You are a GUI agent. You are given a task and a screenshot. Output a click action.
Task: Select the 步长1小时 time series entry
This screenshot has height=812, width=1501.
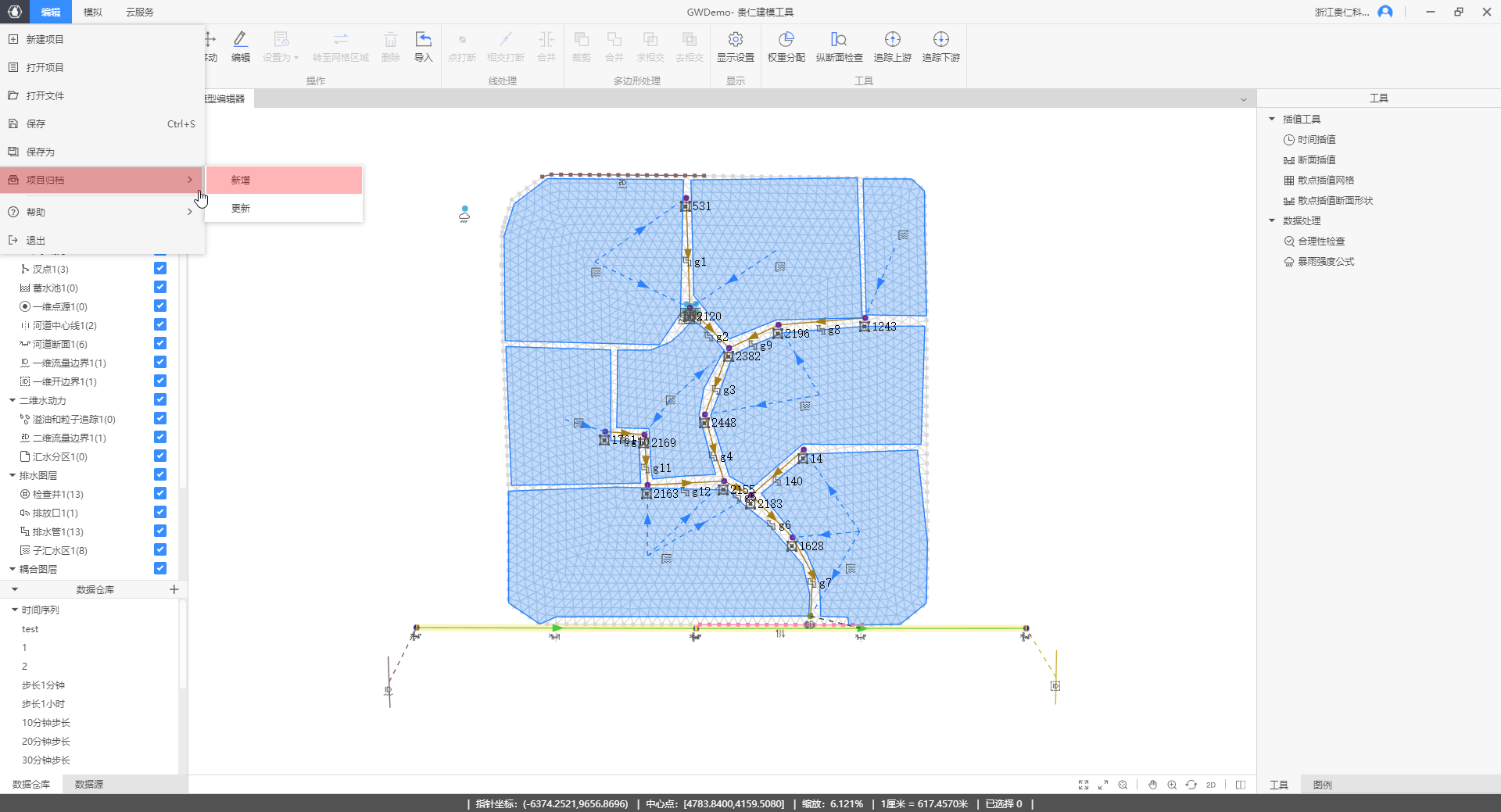click(x=43, y=704)
